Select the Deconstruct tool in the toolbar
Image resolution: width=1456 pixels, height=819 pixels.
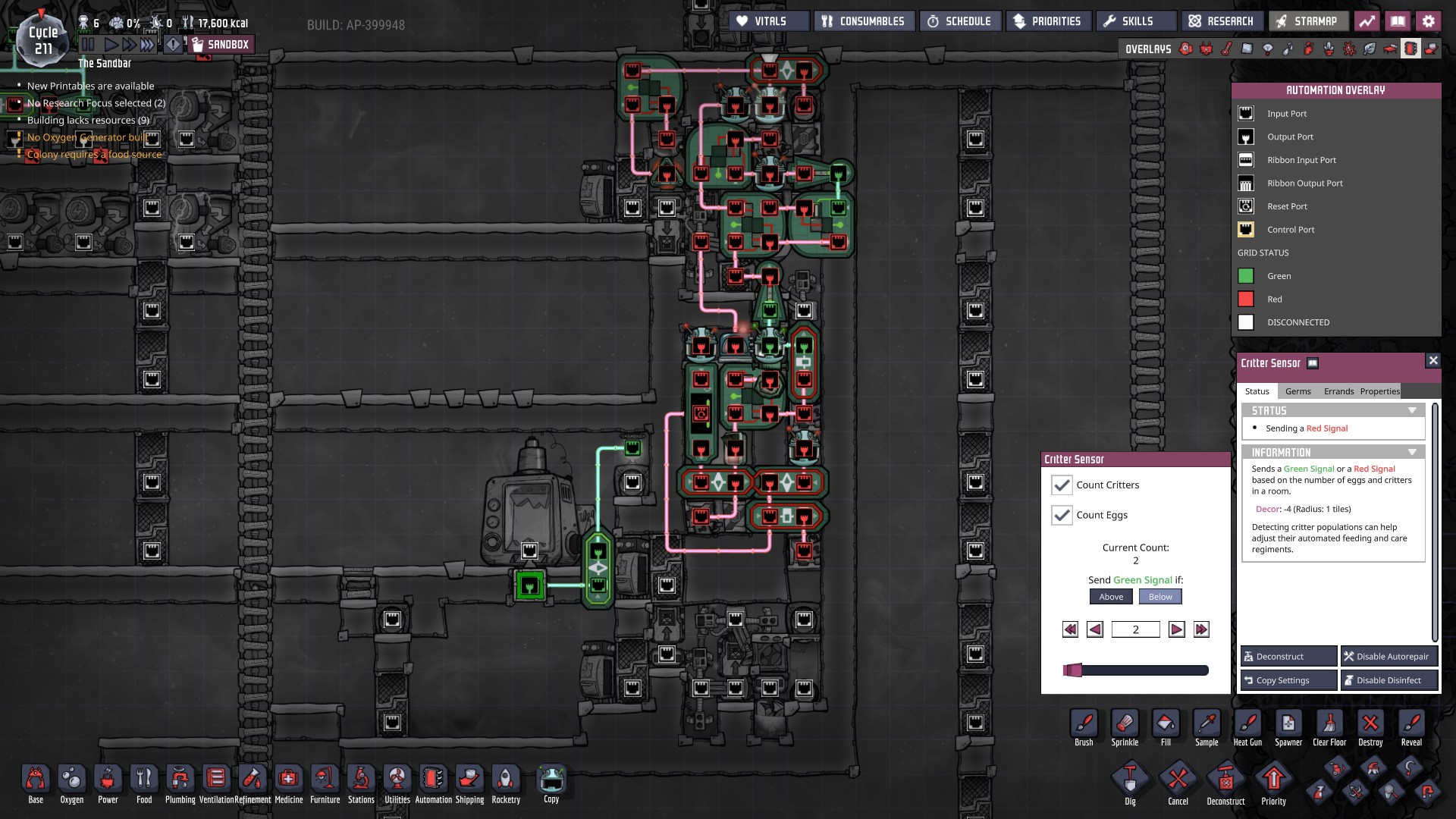click(1225, 783)
